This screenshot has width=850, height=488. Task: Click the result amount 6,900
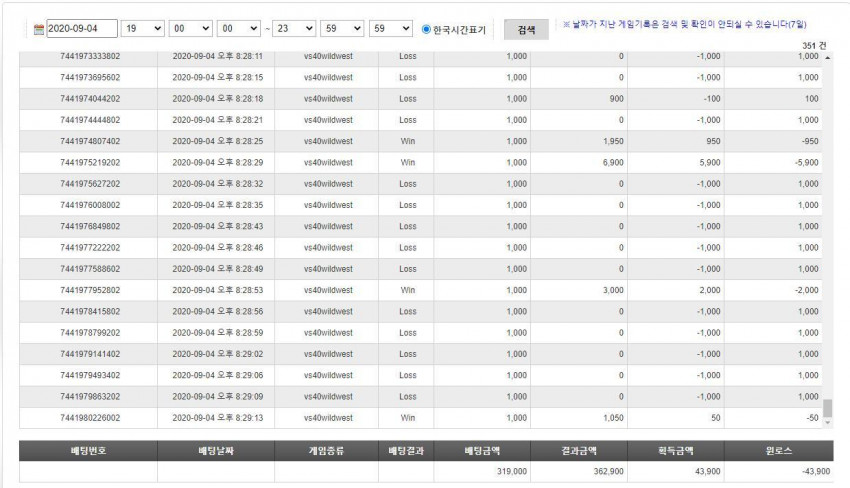[x=613, y=163]
